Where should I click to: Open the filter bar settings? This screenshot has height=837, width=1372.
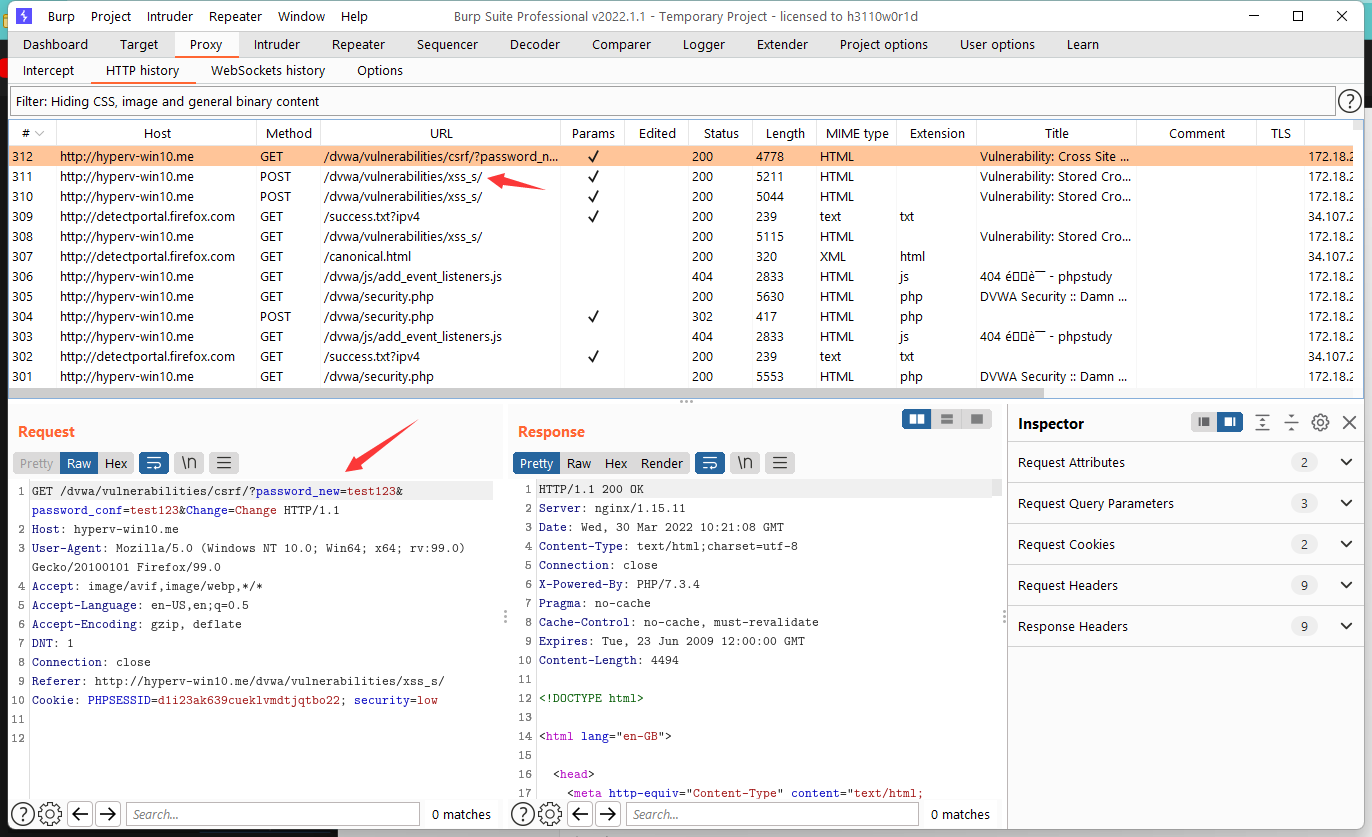(672, 101)
